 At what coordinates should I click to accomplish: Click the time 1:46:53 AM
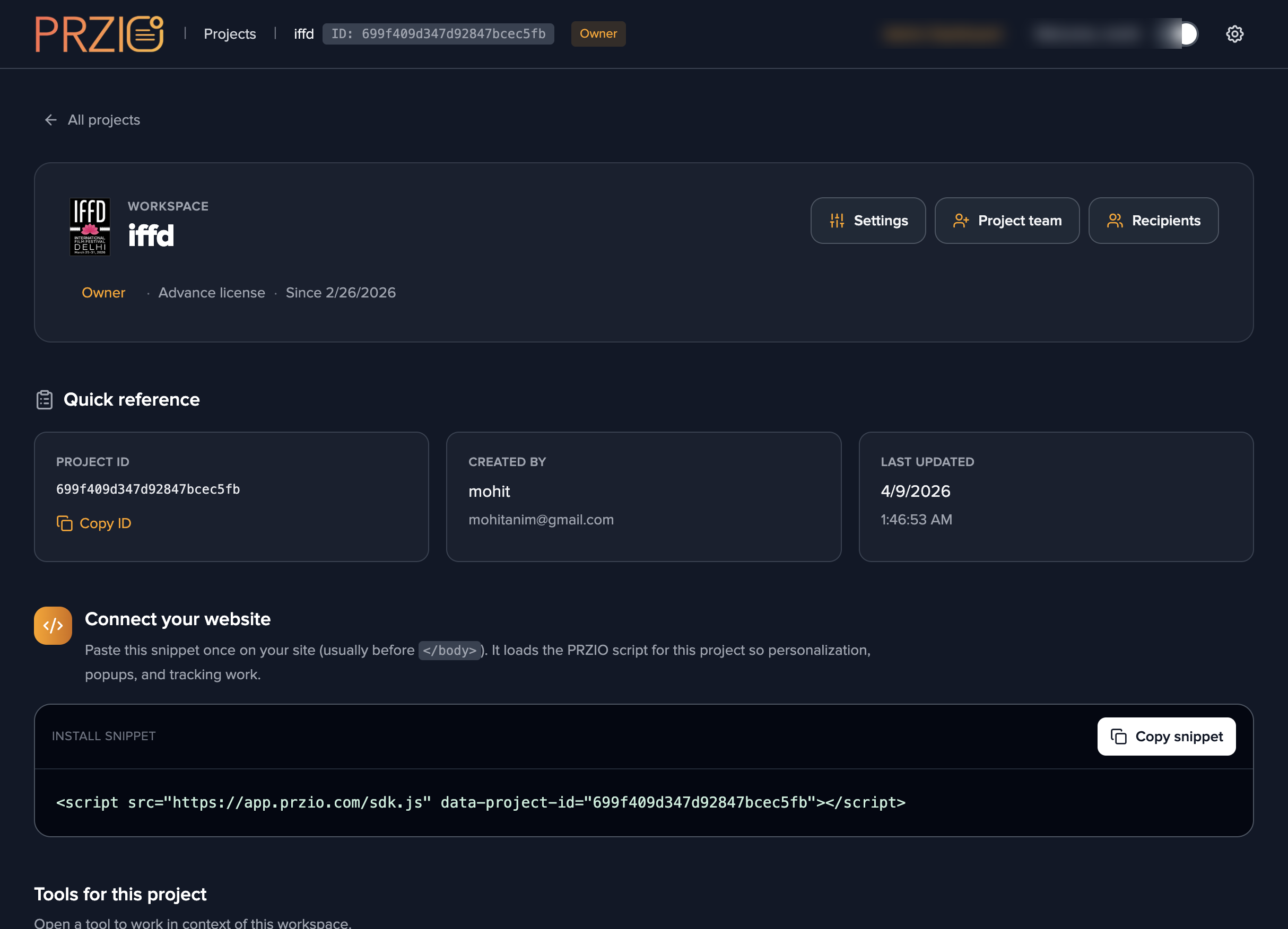[916, 520]
